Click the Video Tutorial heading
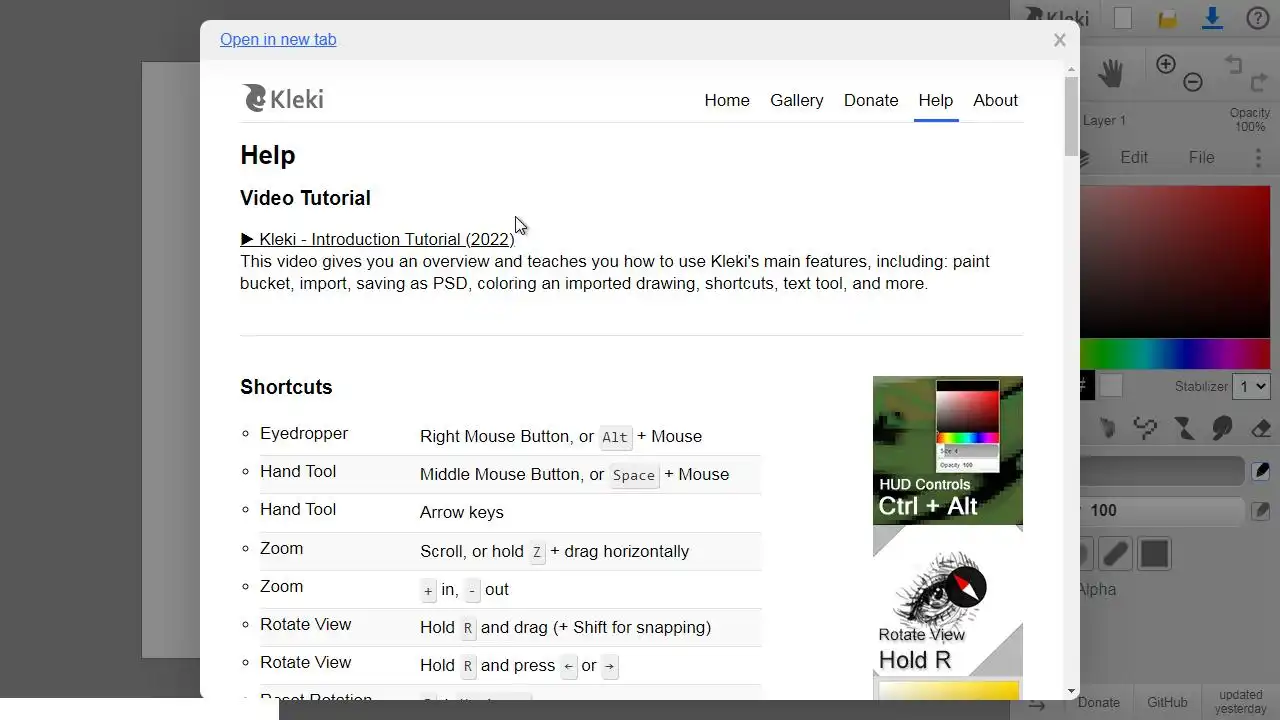Screen dimensions: 1280x720 [x=305, y=198]
